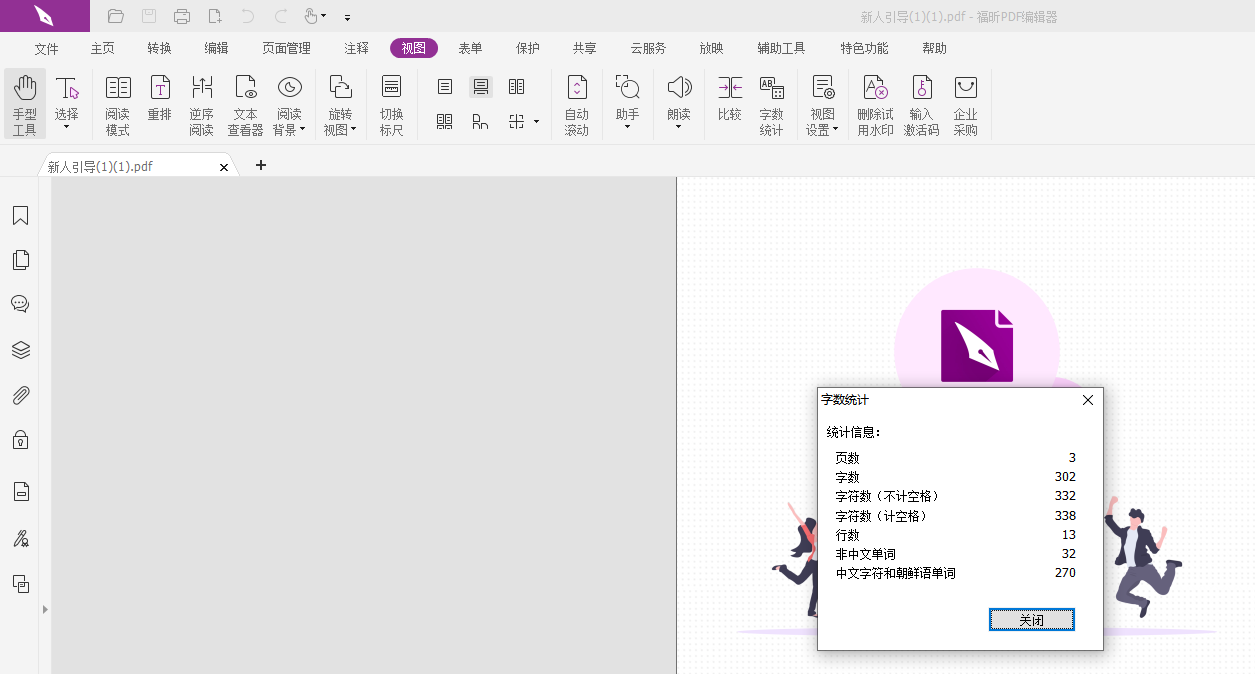Screen dimensions: 1255x674
Task: Click the reflow tool (重排)
Action: pyautogui.click(x=159, y=104)
